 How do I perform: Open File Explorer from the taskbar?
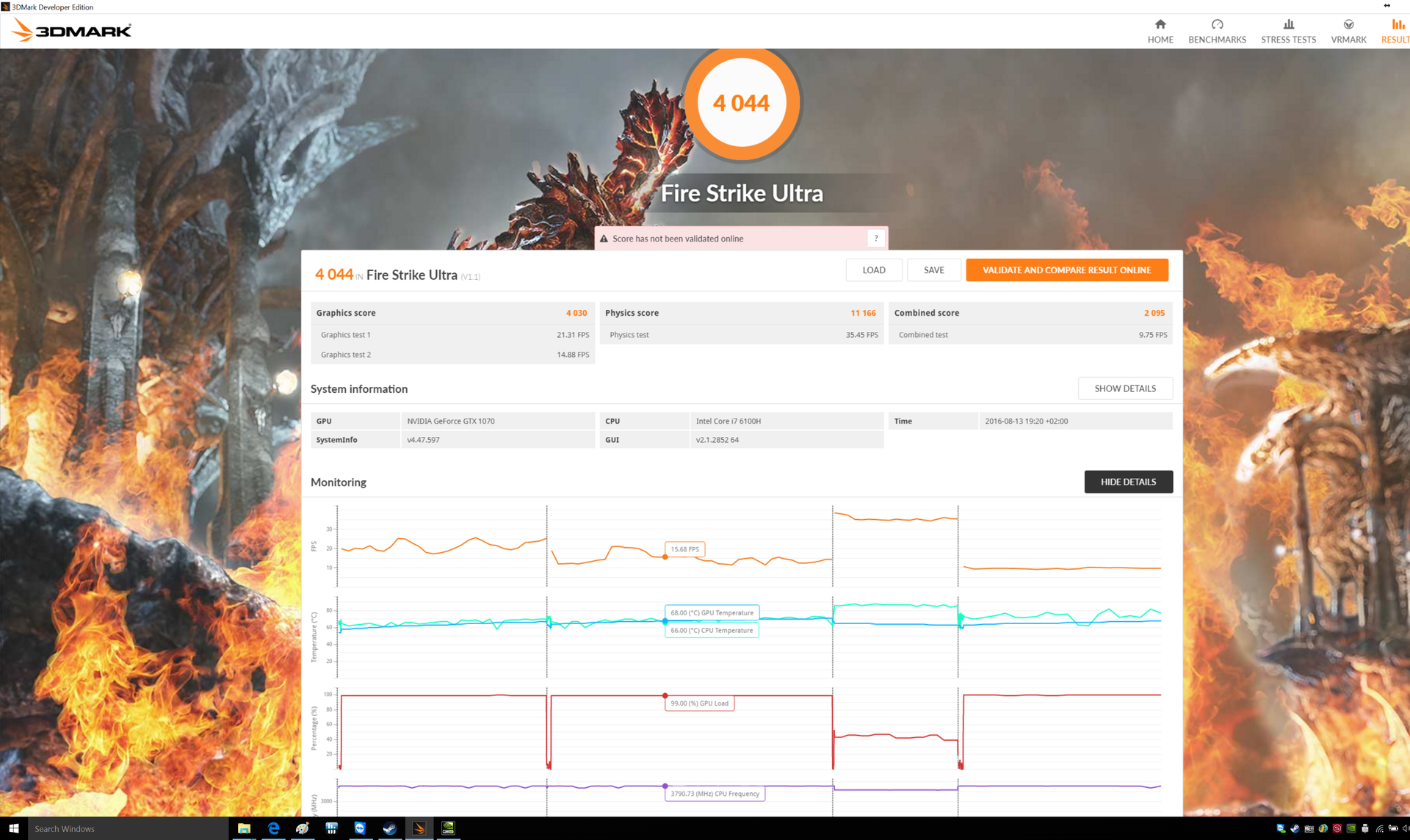(244, 828)
